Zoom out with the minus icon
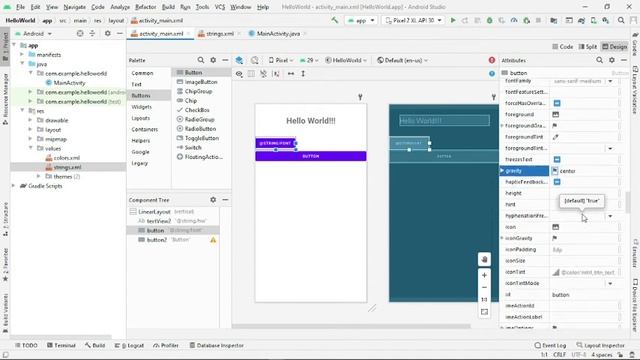The height and width of the screenshot is (360, 640). 484,287
